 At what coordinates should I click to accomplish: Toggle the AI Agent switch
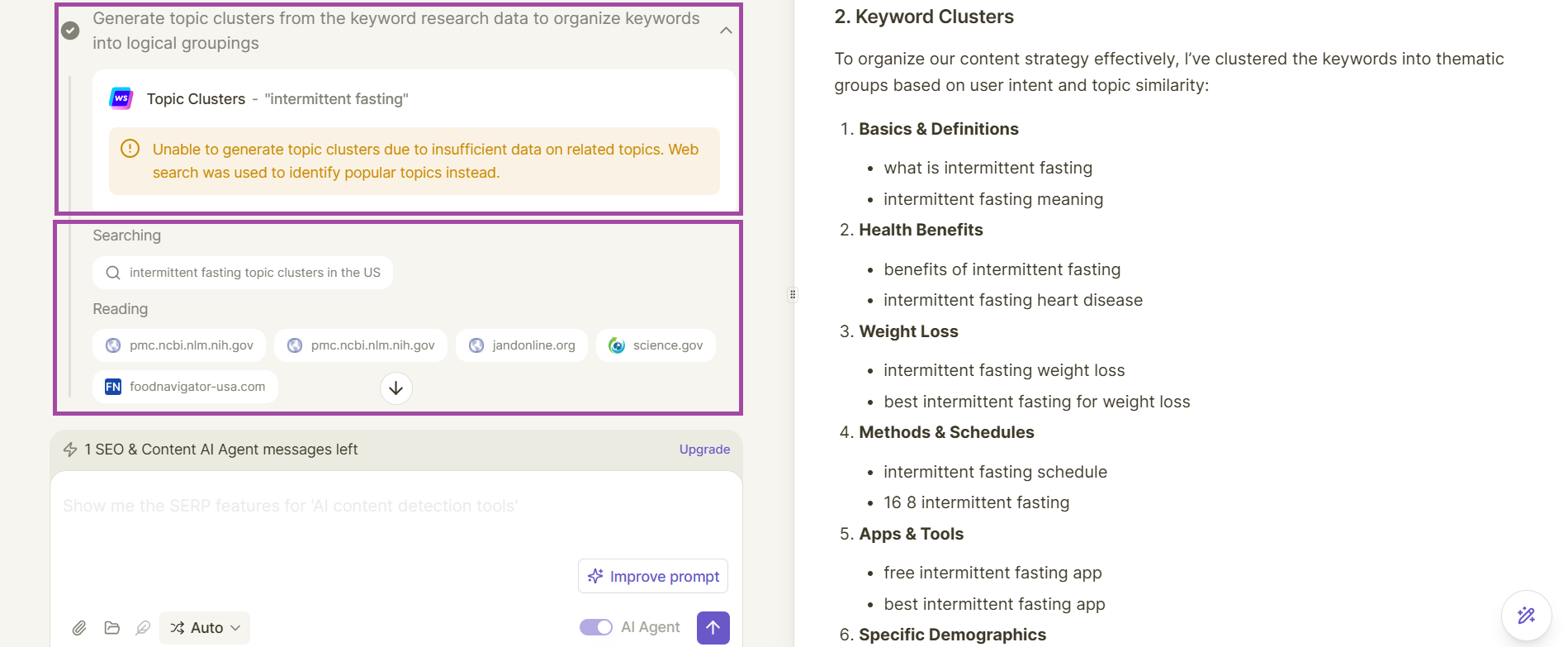click(x=596, y=627)
